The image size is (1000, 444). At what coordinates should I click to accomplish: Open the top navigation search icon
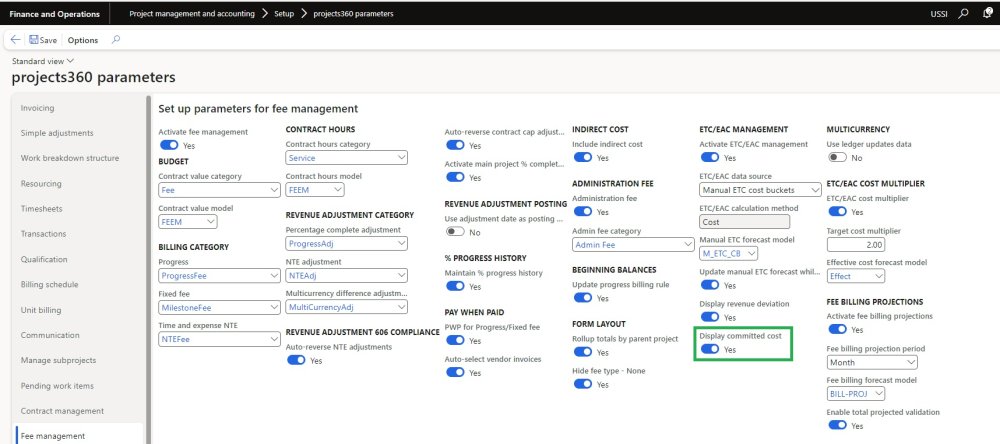pyautogui.click(x=963, y=14)
